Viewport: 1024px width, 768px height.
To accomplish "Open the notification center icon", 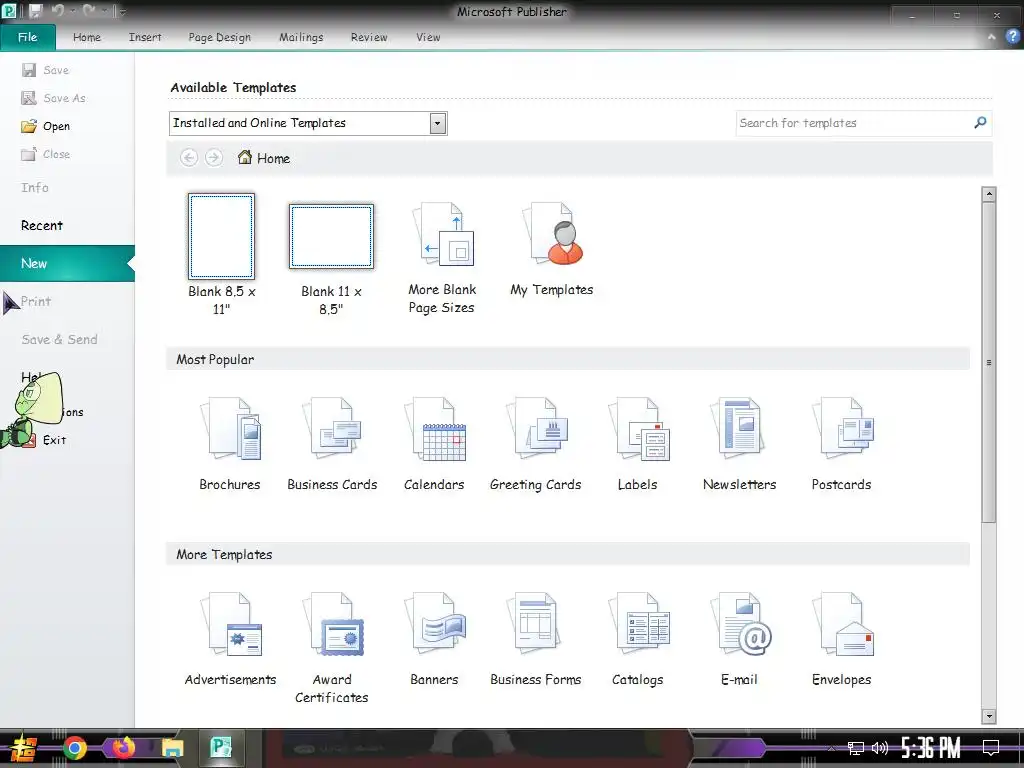I will click(991, 748).
